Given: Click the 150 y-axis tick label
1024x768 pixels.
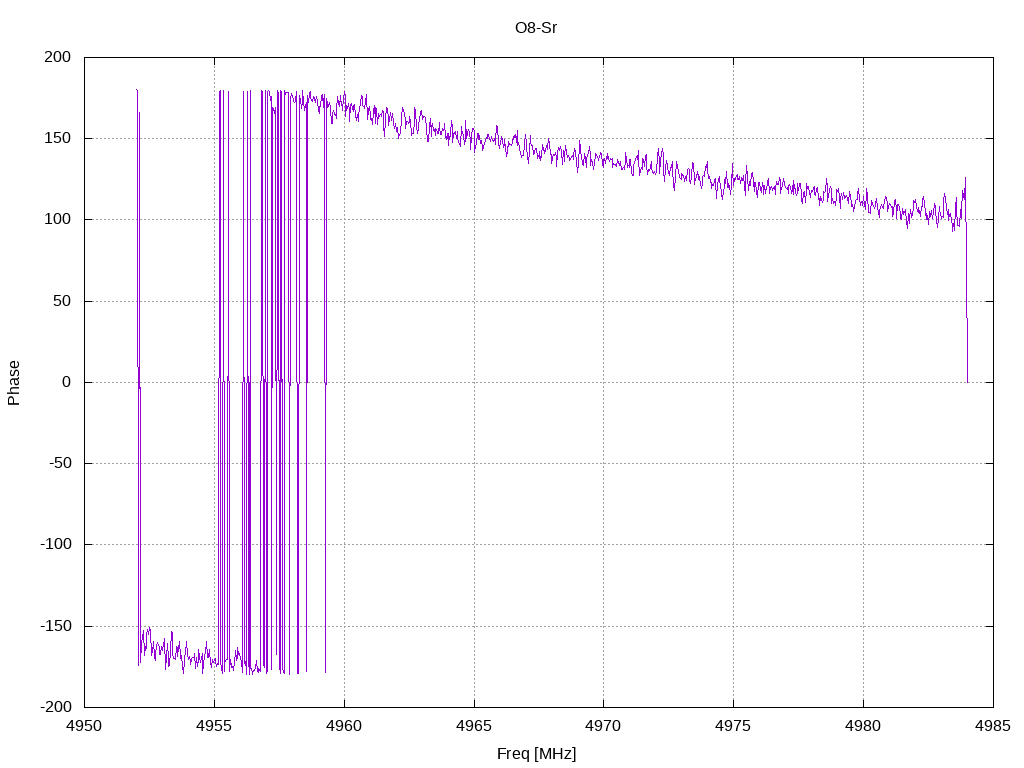Looking at the screenshot, I should 57,138.
